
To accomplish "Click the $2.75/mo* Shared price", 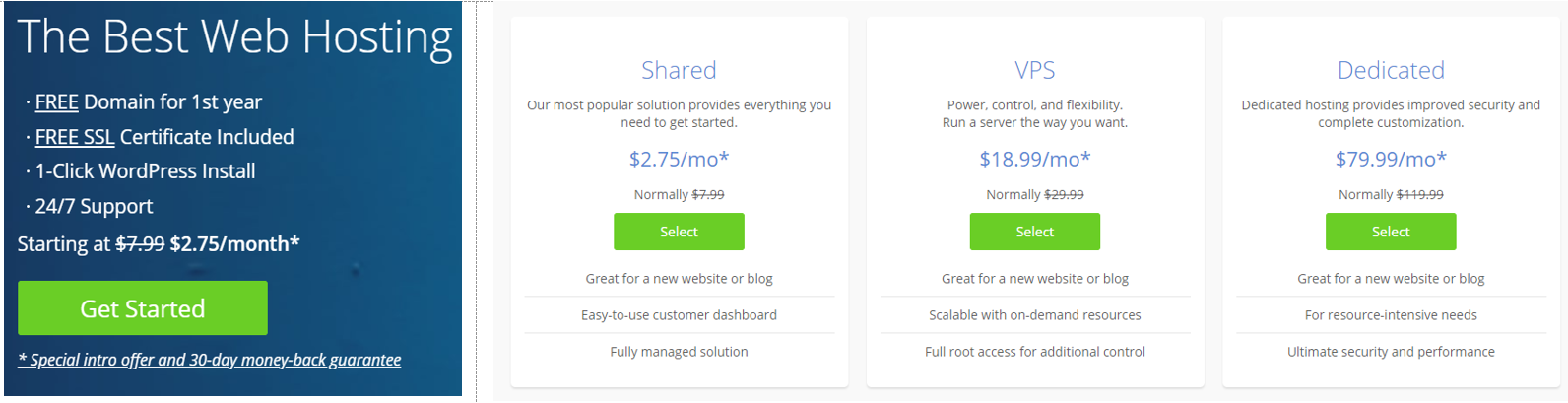I will (x=679, y=159).
